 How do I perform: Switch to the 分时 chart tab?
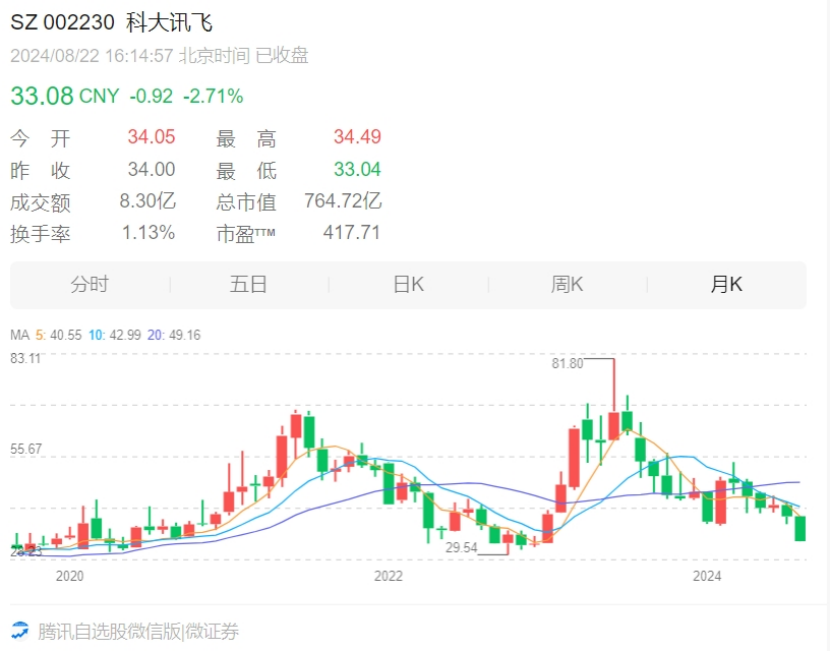click(x=89, y=285)
